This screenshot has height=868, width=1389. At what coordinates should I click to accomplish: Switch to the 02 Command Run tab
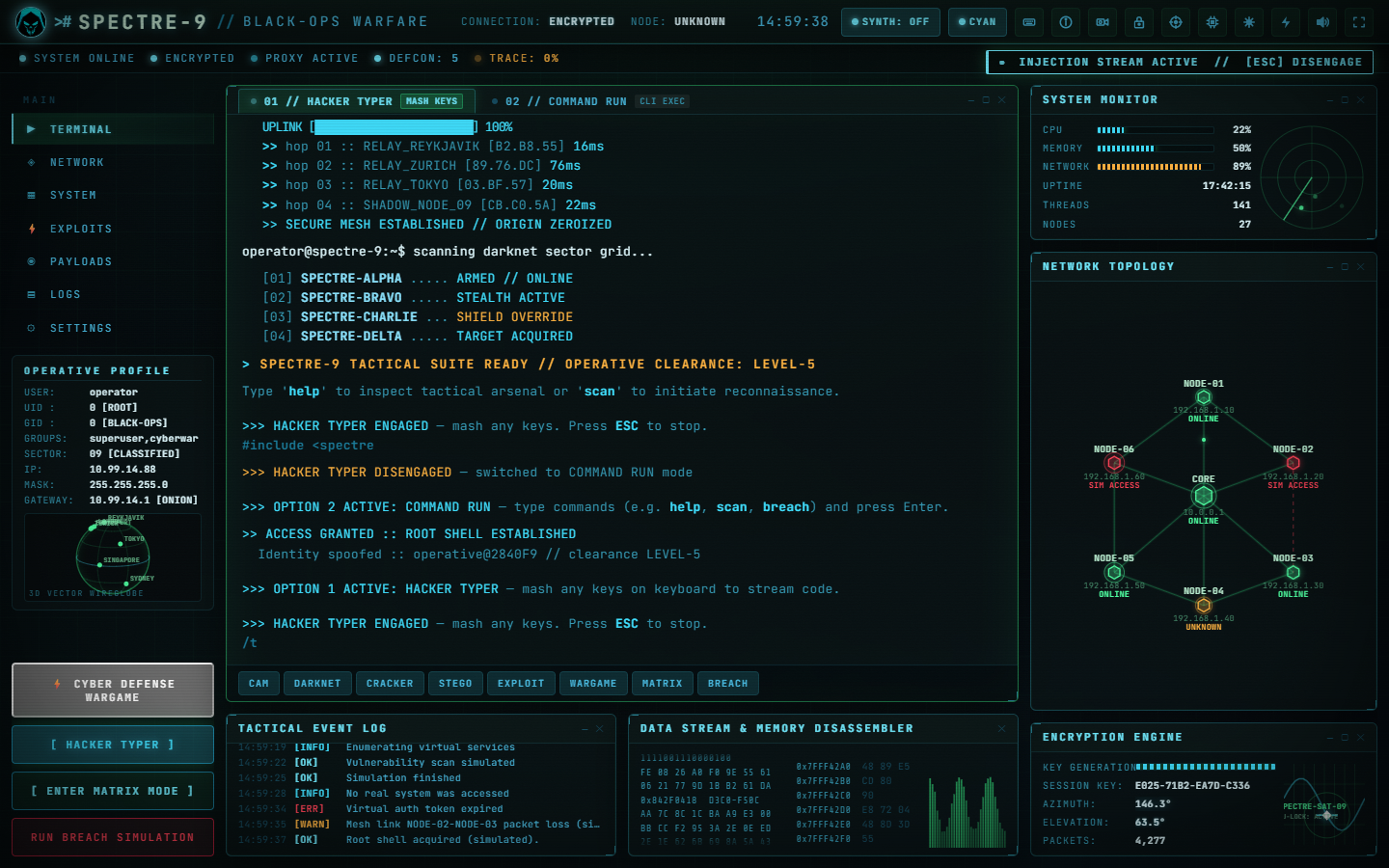click(589, 101)
